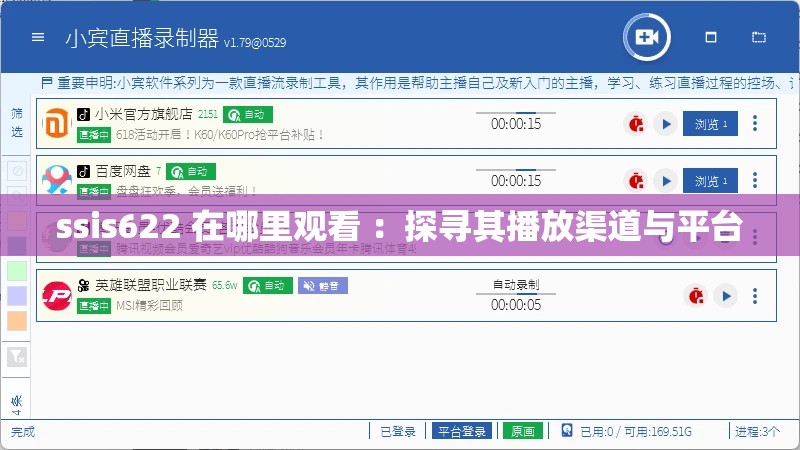Screen dimensions: 800x450
Task: Click the progress bar above 小米官方旗舰店 timer
Action: pos(516,112)
